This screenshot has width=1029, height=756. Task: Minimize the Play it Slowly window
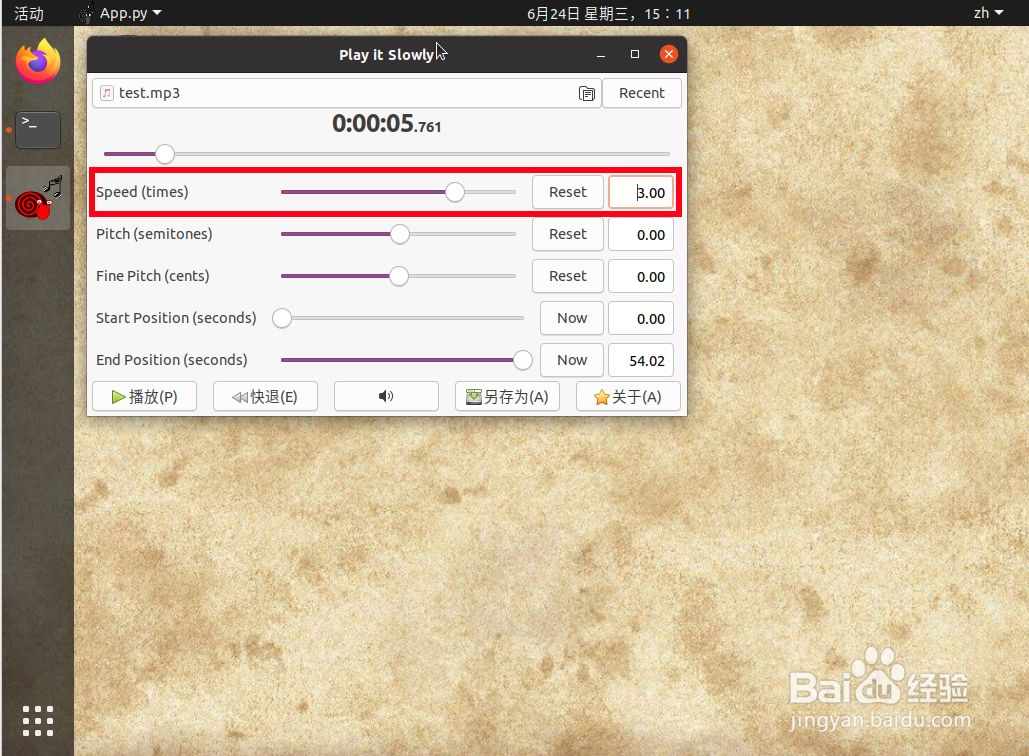point(600,54)
